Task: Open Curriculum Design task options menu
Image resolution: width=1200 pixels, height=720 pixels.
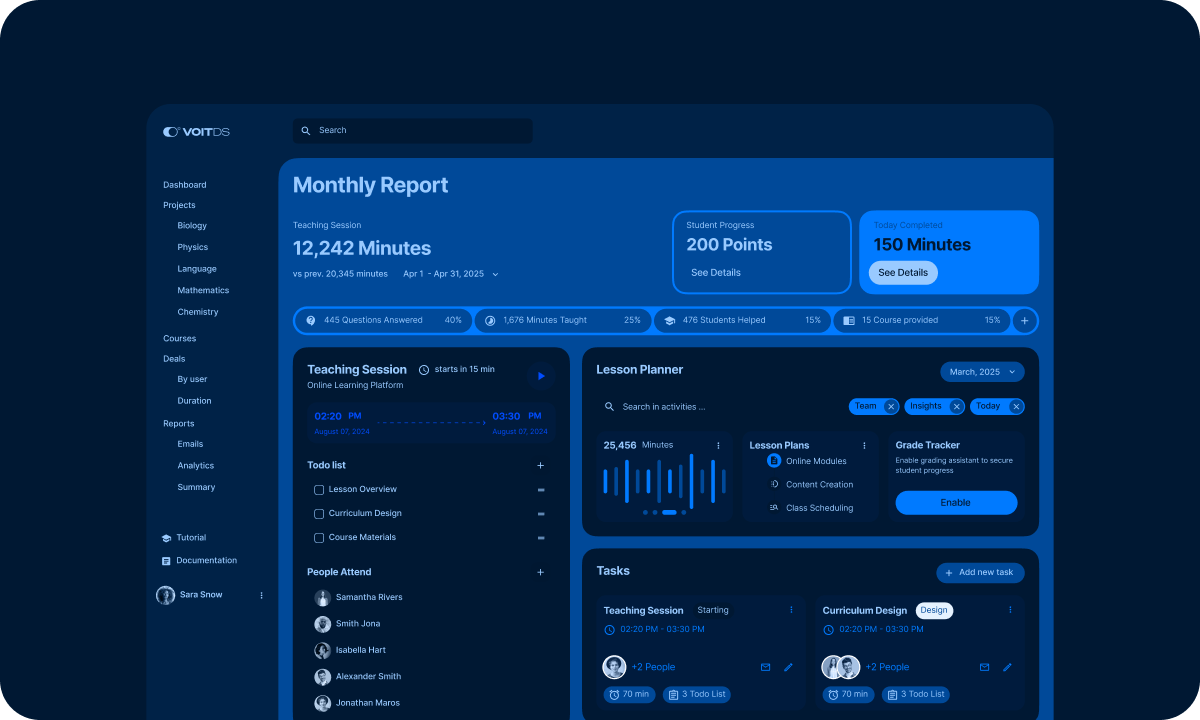Action: pyautogui.click(x=1010, y=610)
